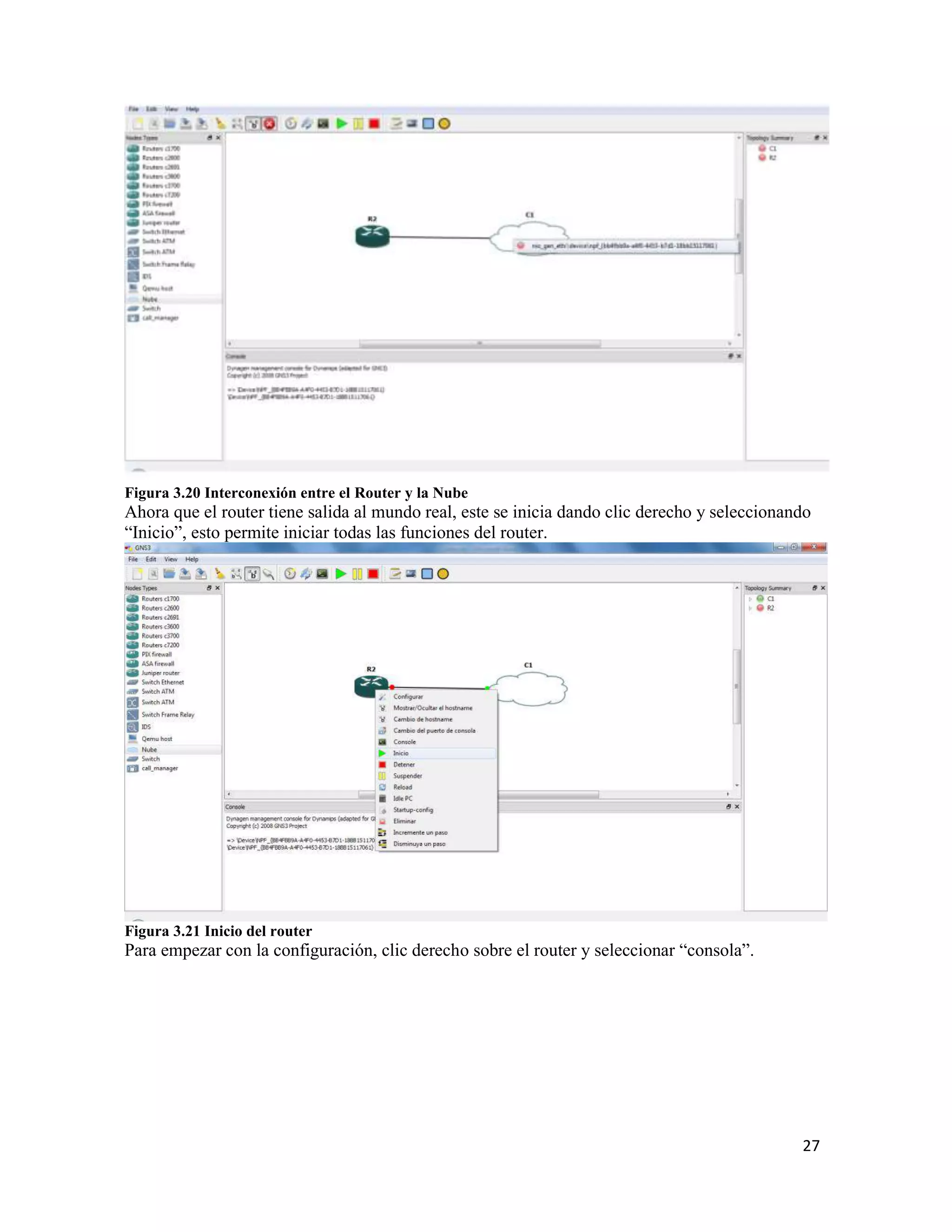Click the broom Clear topology icon in lower toolbar

tap(219, 574)
